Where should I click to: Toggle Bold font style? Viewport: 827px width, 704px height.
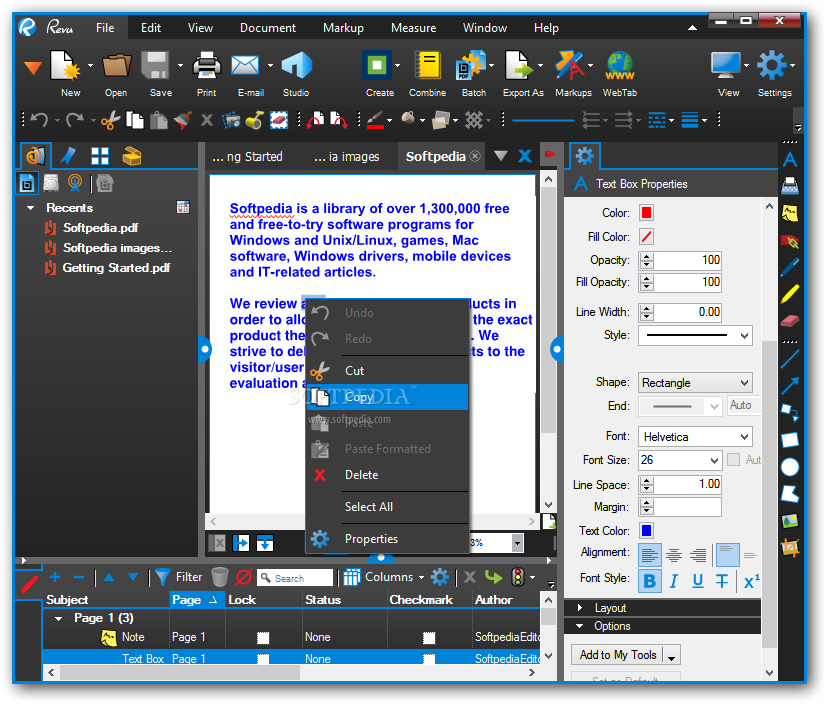pos(650,581)
